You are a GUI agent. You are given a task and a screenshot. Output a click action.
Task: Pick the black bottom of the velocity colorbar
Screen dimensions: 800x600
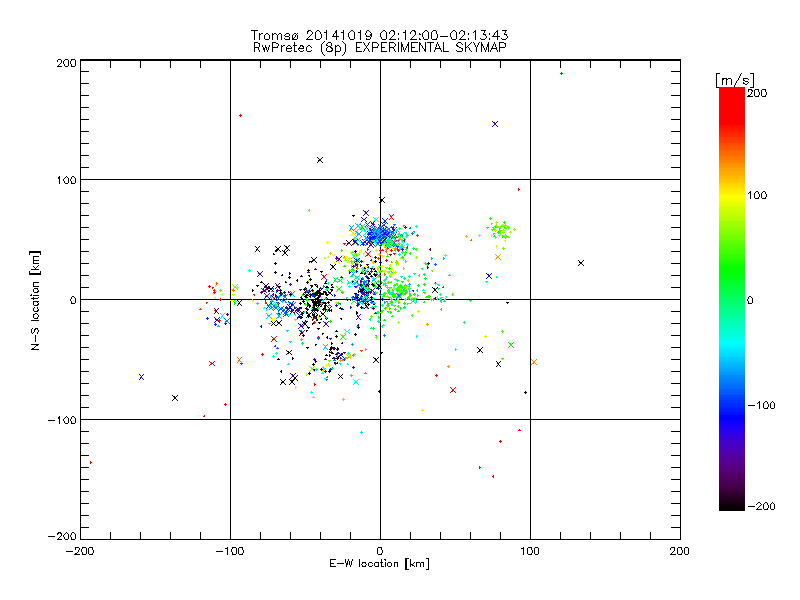[x=732, y=504]
